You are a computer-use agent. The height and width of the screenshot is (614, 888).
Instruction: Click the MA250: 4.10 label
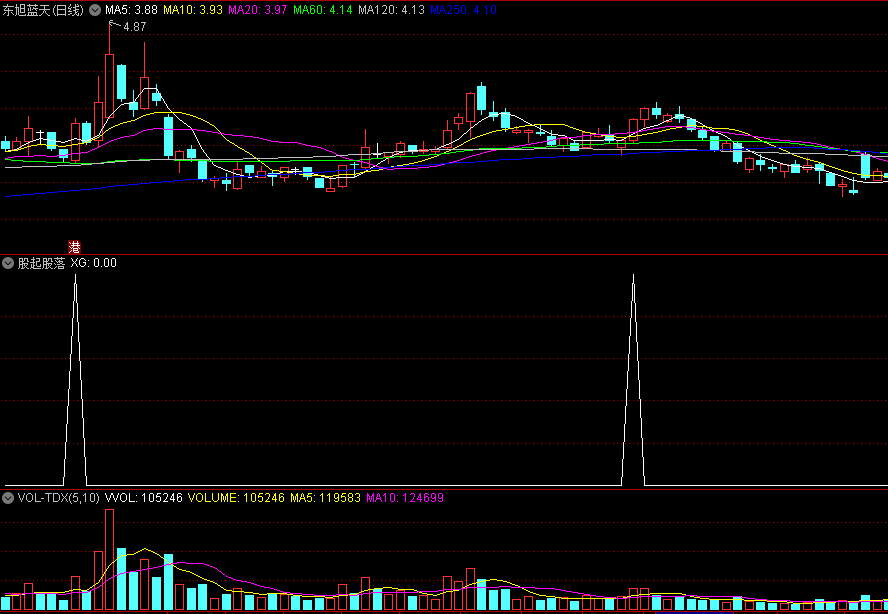pos(463,10)
